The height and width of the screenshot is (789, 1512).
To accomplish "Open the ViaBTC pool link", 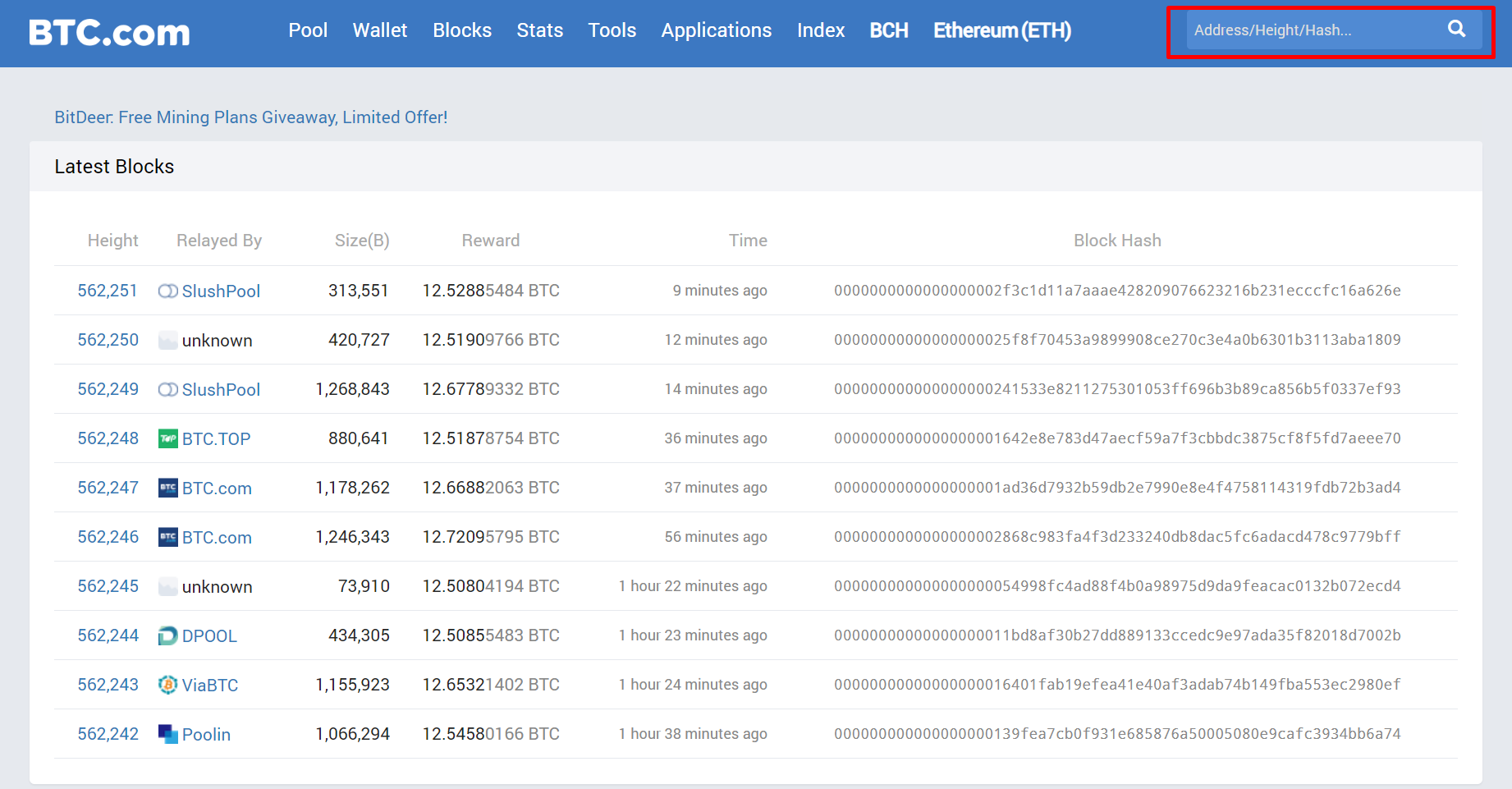I will [210, 686].
